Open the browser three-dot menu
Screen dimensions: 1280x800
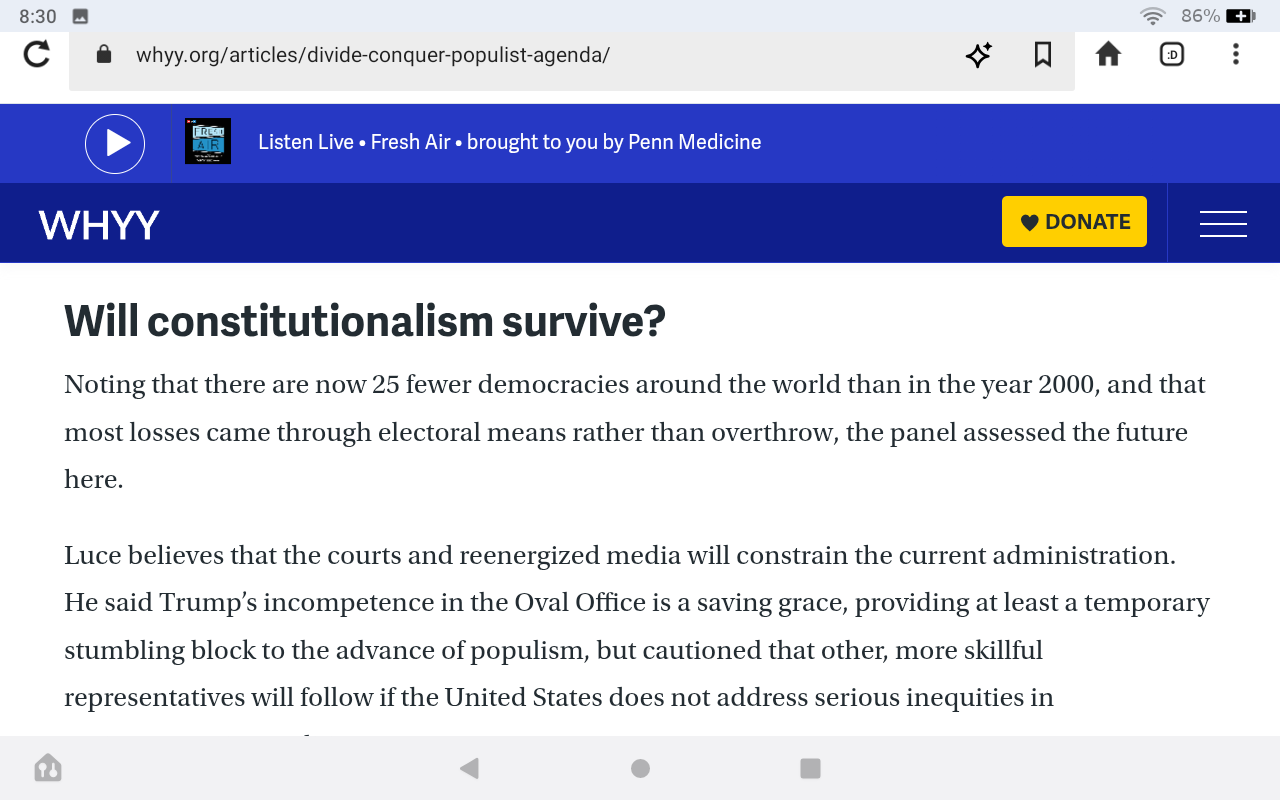pos(1236,55)
